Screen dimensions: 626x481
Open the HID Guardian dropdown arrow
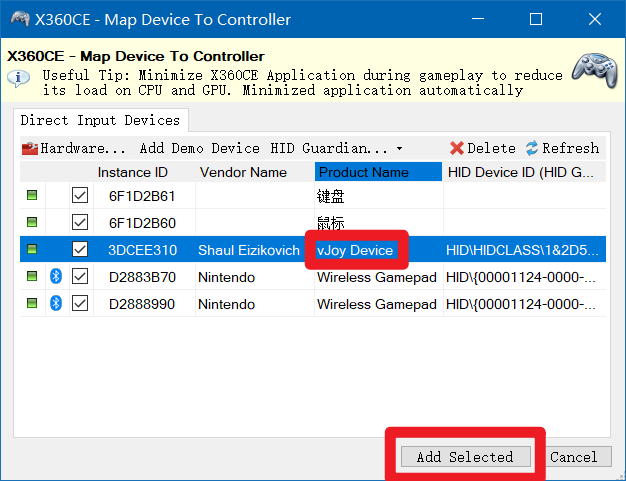pos(399,149)
